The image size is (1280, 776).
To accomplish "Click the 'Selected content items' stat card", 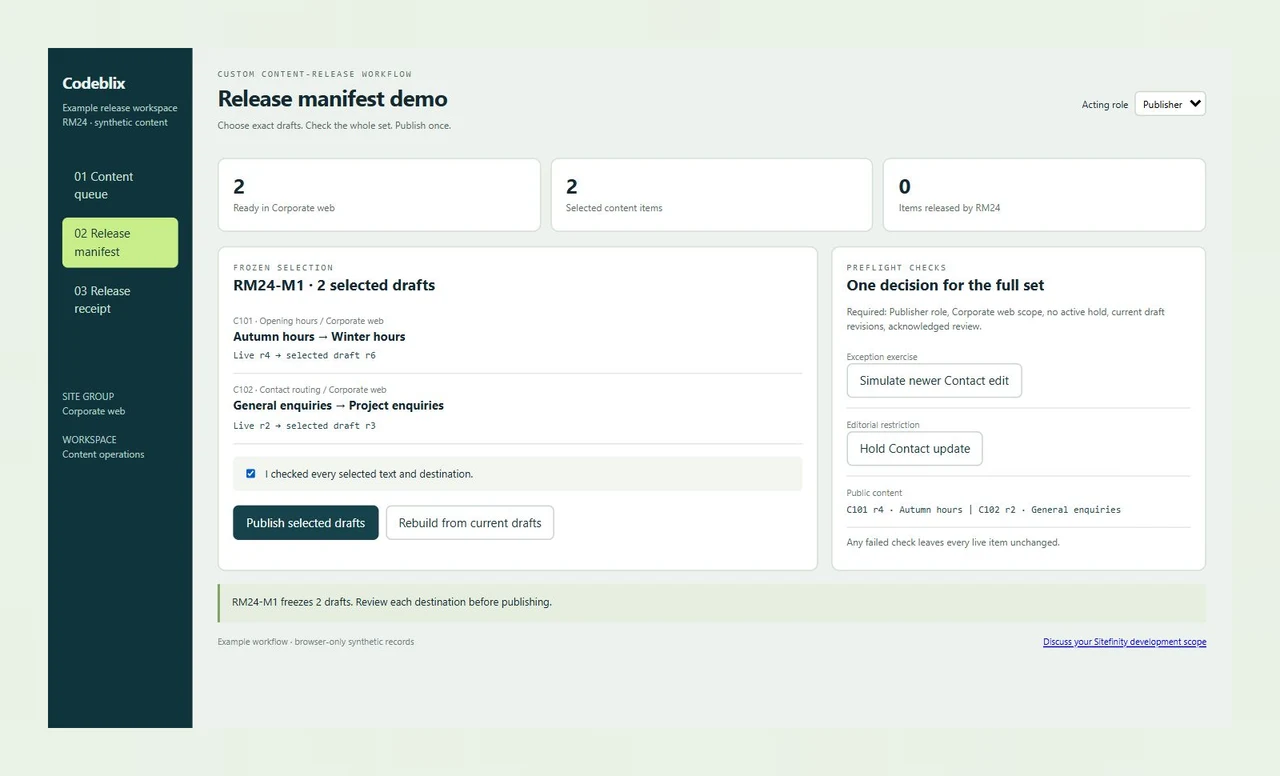I will click(711, 195).
